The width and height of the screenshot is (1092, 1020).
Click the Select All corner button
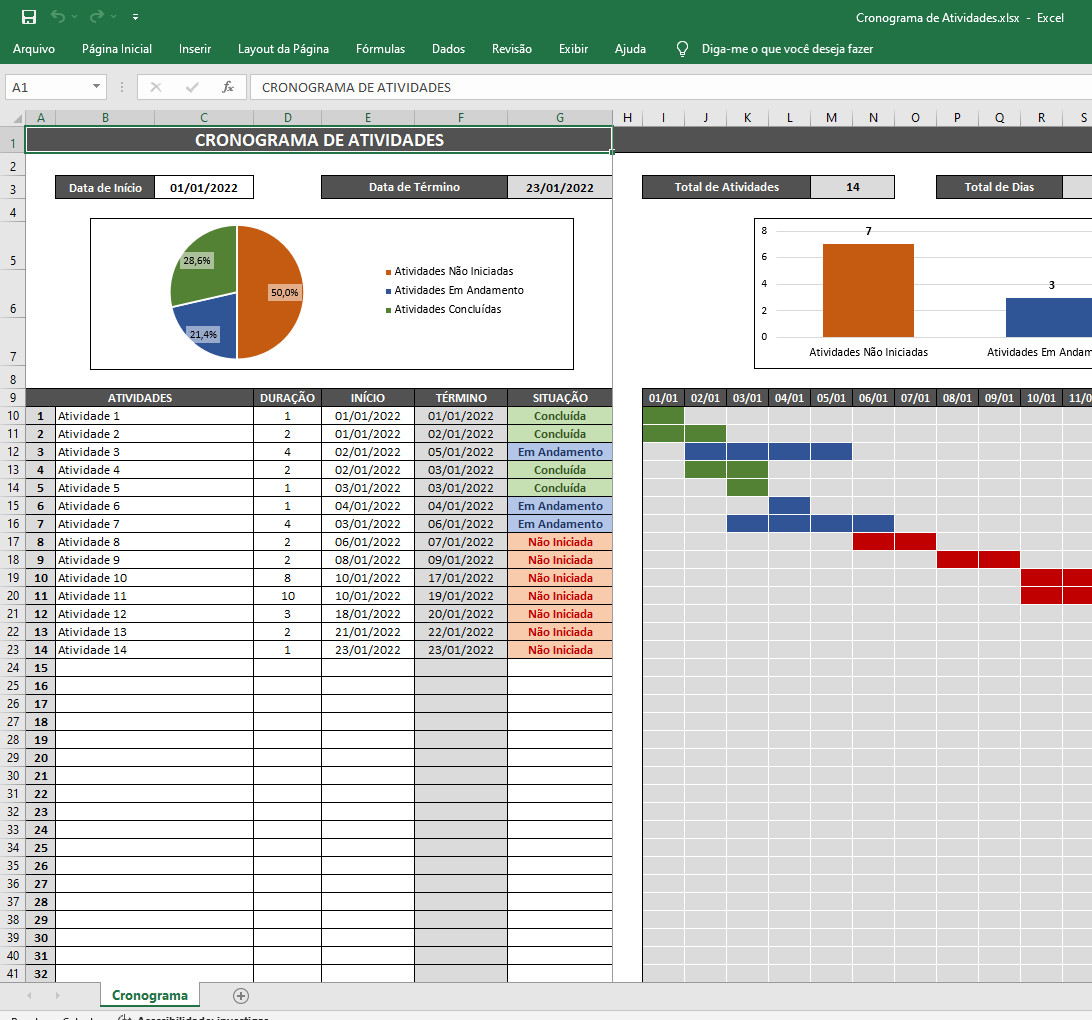(13, 118)
